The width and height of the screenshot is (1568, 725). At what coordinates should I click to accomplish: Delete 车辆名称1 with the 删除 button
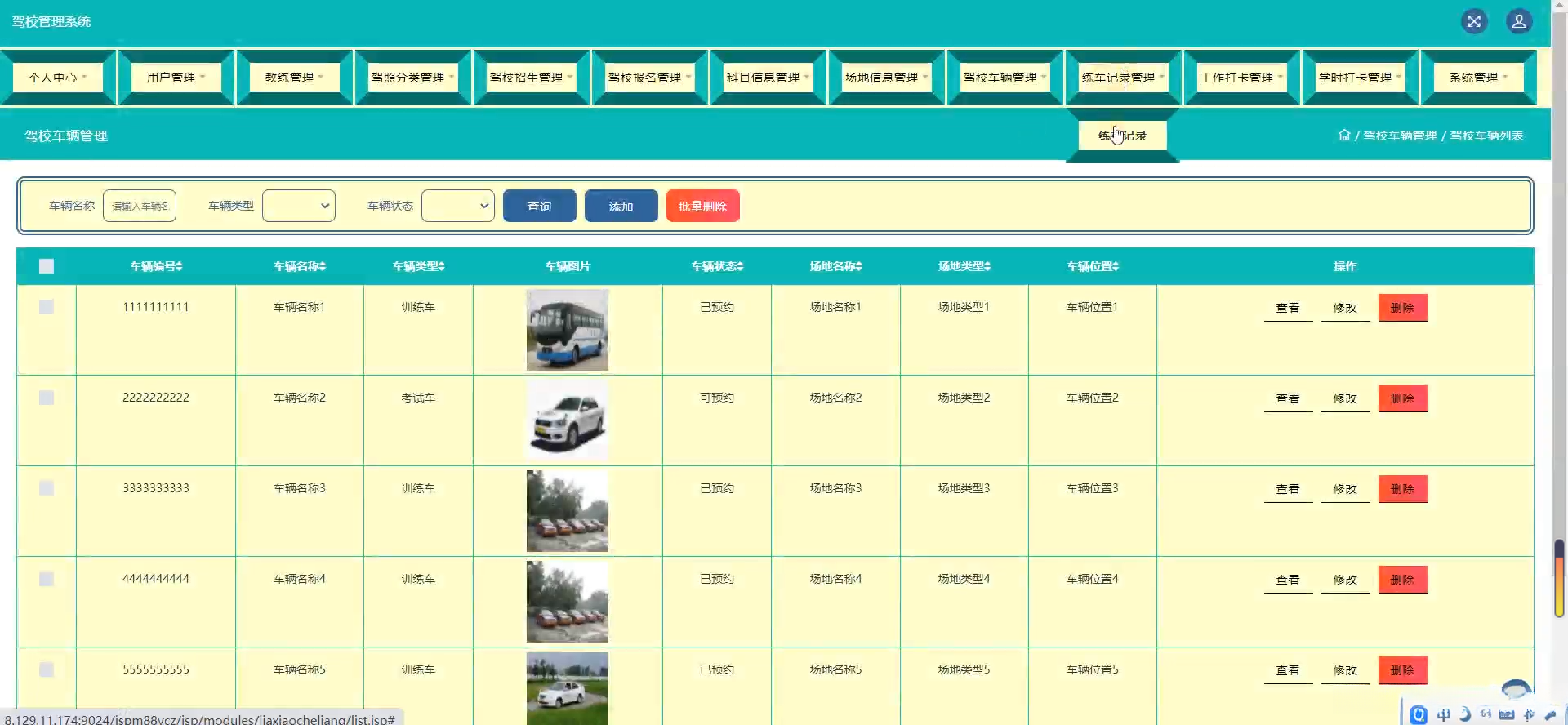pos(1403,308)
